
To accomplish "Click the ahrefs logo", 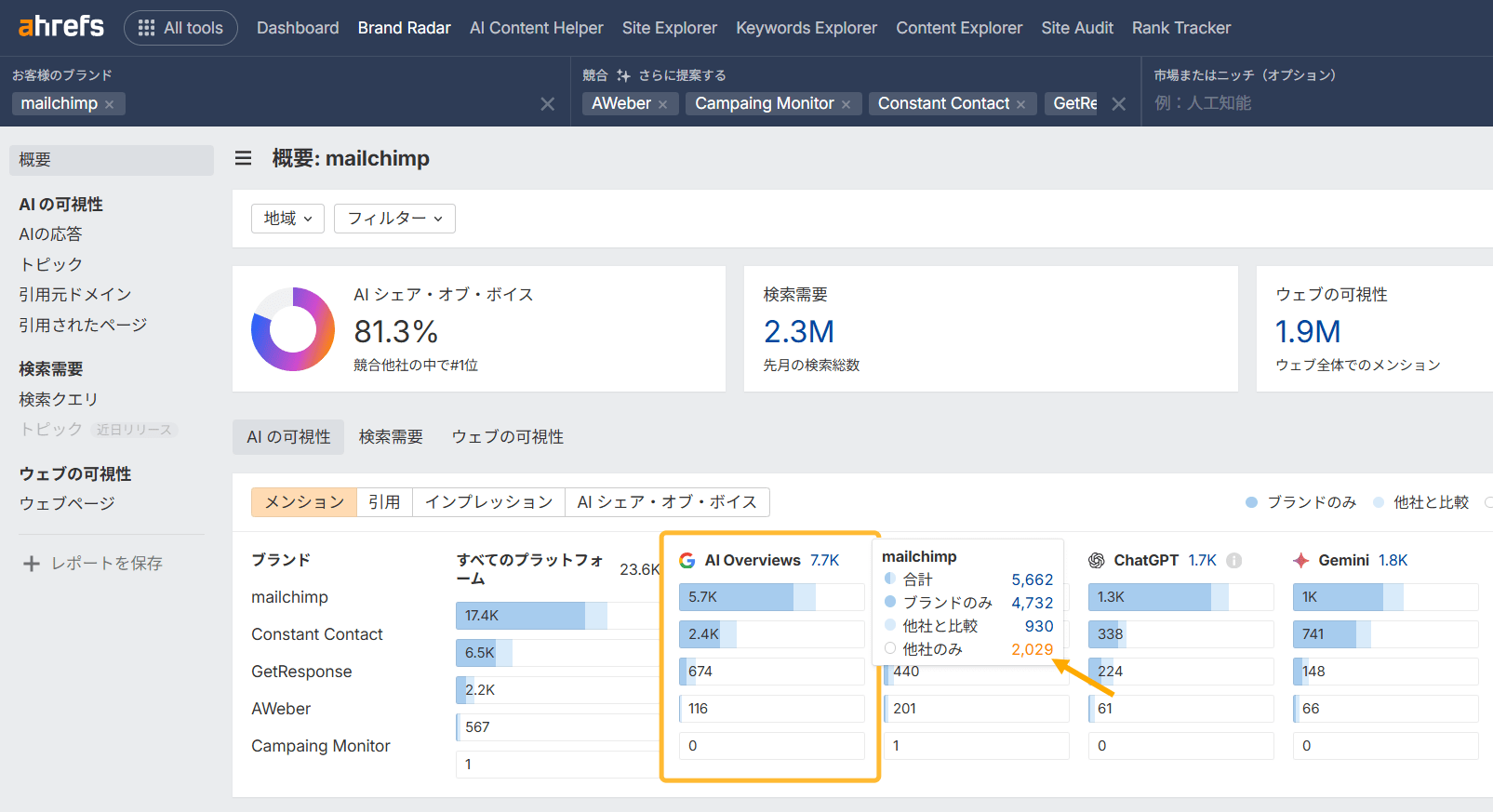I will pyautogui.click(x=61, y=27).
